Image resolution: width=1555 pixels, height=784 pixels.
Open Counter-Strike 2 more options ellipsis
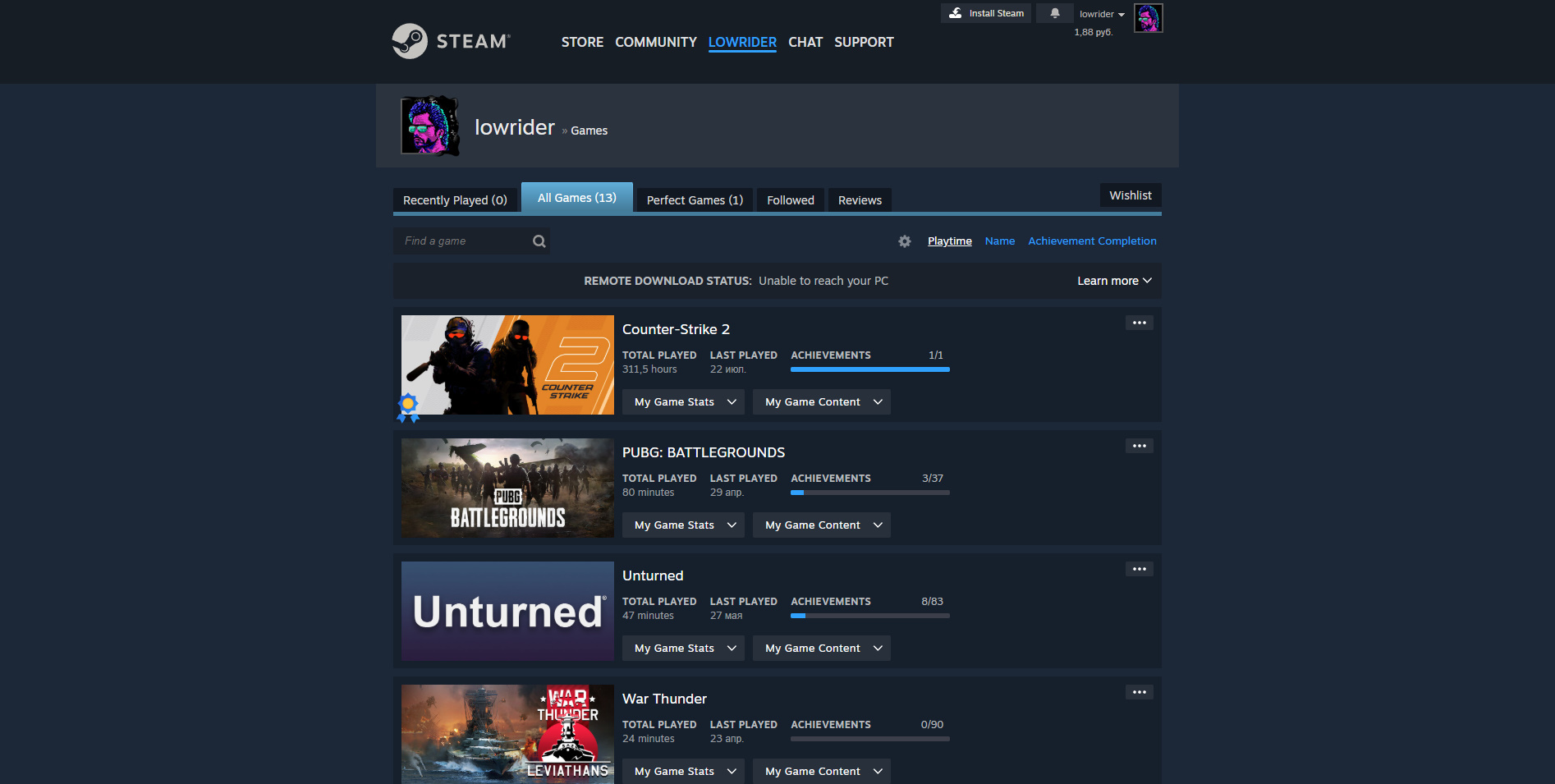coord(1140,323)
